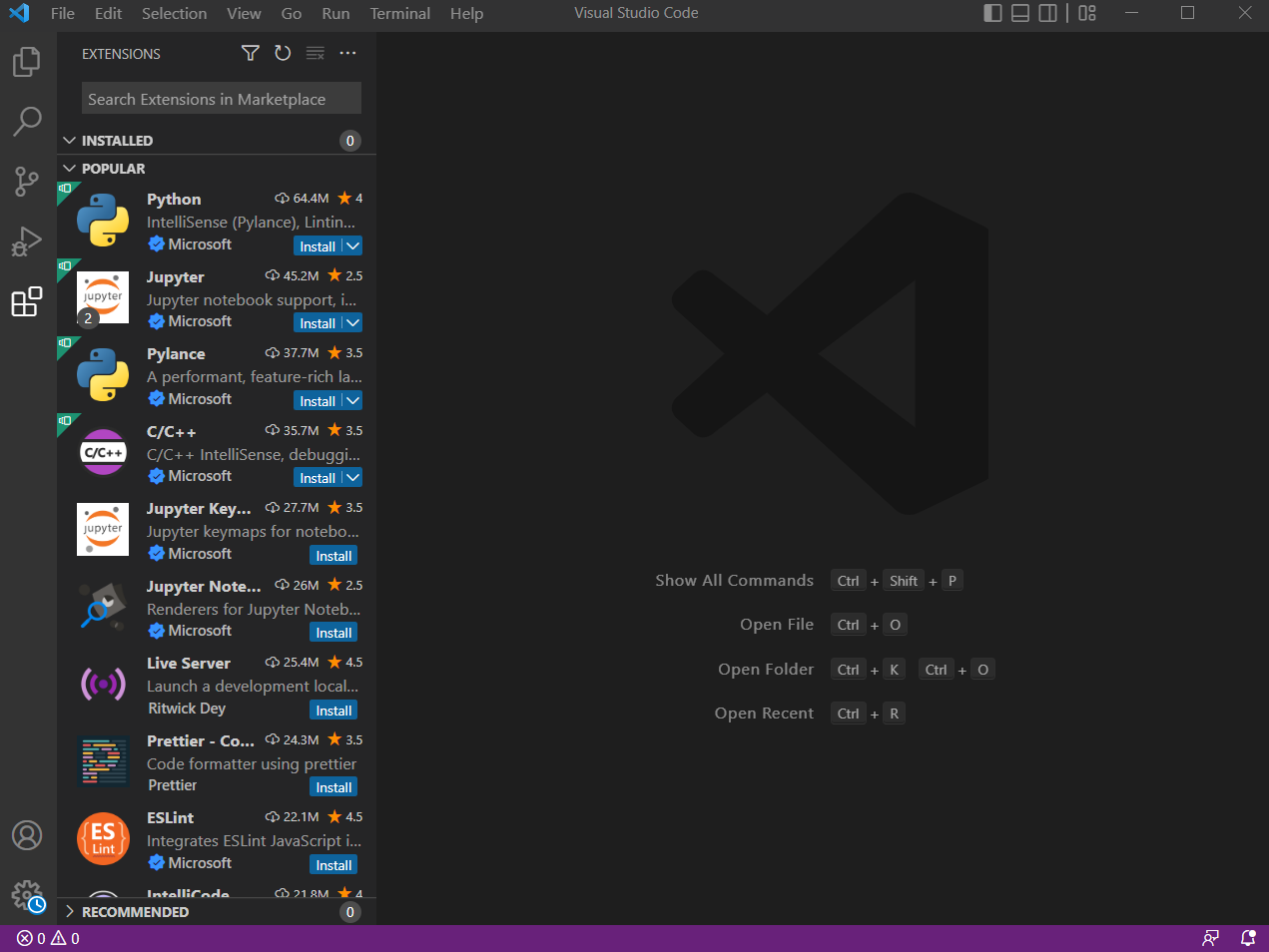1269x952 pixels.
Task: Click the INSTALLED count badge
Action: click(349, 141)
